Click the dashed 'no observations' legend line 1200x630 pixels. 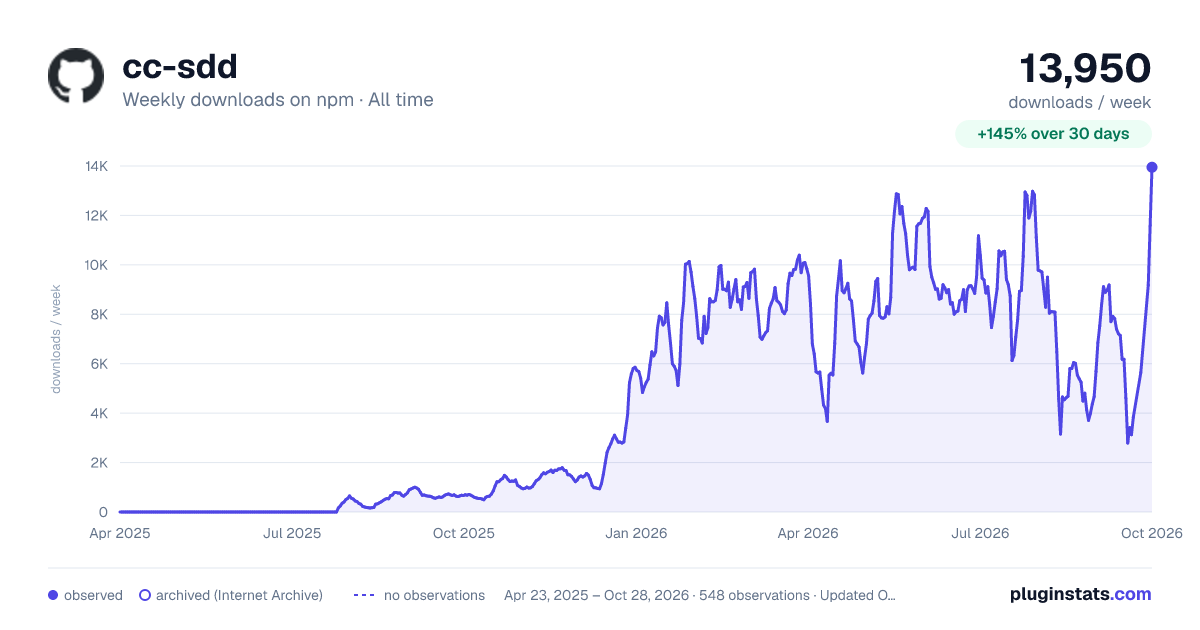coord(364,595)
